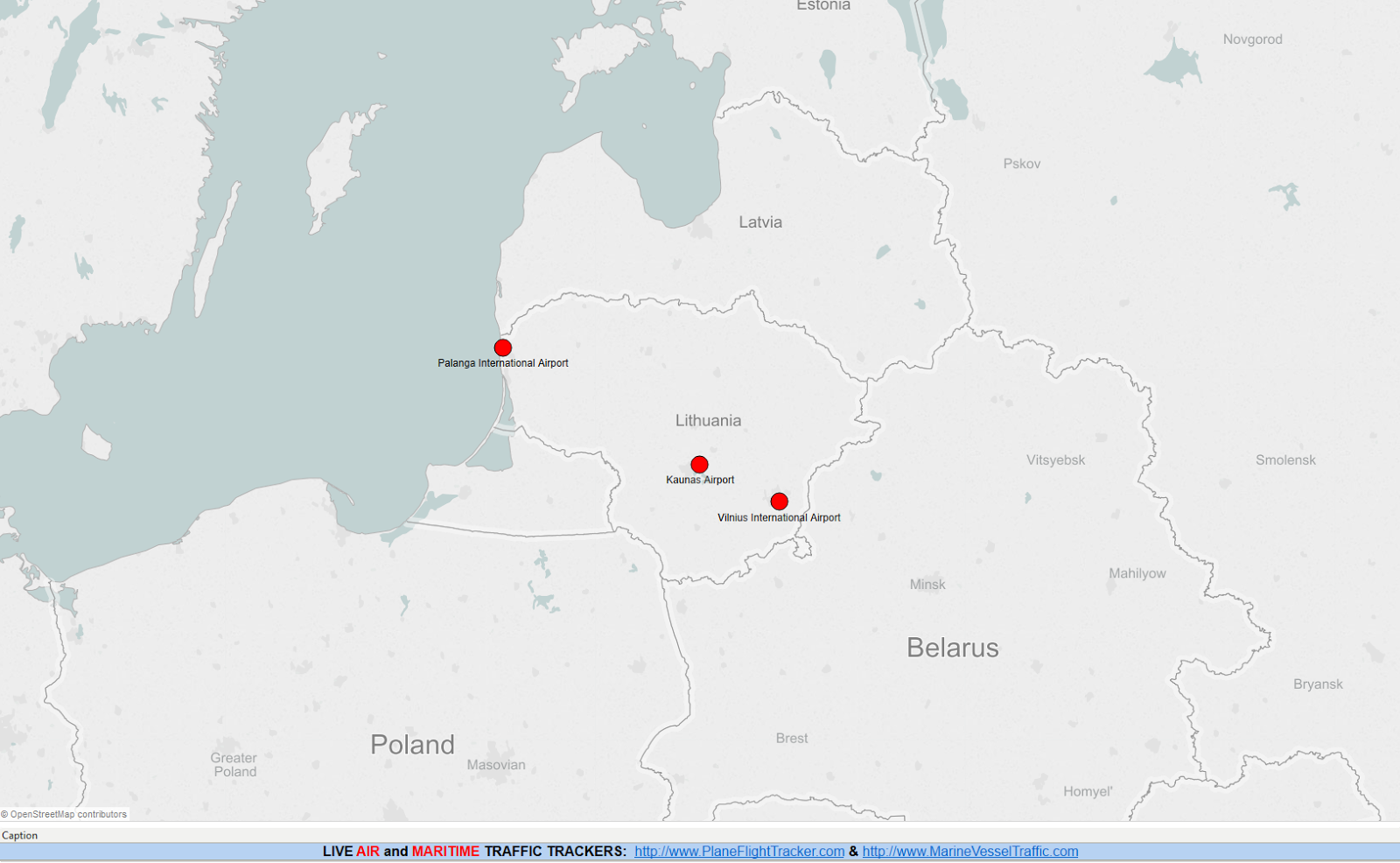The height and width of the screenshot is (863, 1400).
Task: Click the Kaunas Airport label text
Action: point(701,479)
